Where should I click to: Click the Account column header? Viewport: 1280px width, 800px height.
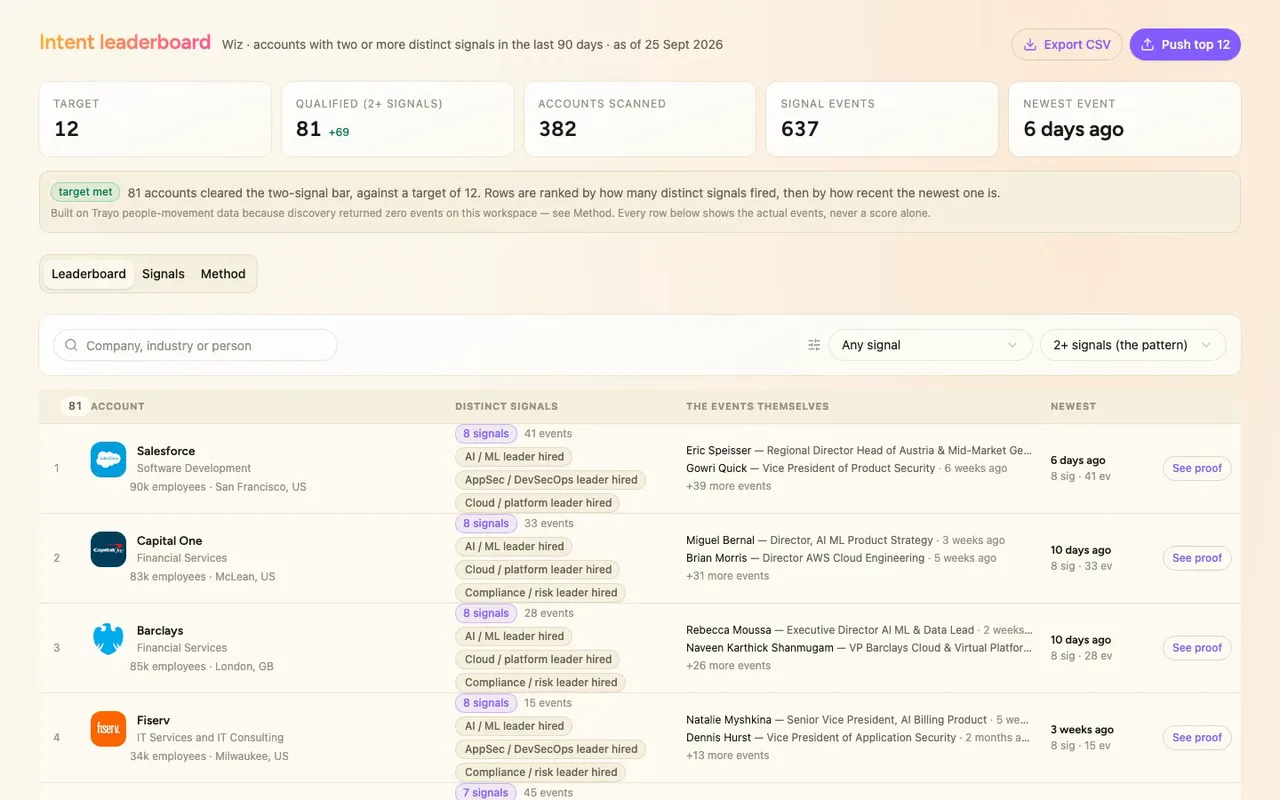pos(117,407)
